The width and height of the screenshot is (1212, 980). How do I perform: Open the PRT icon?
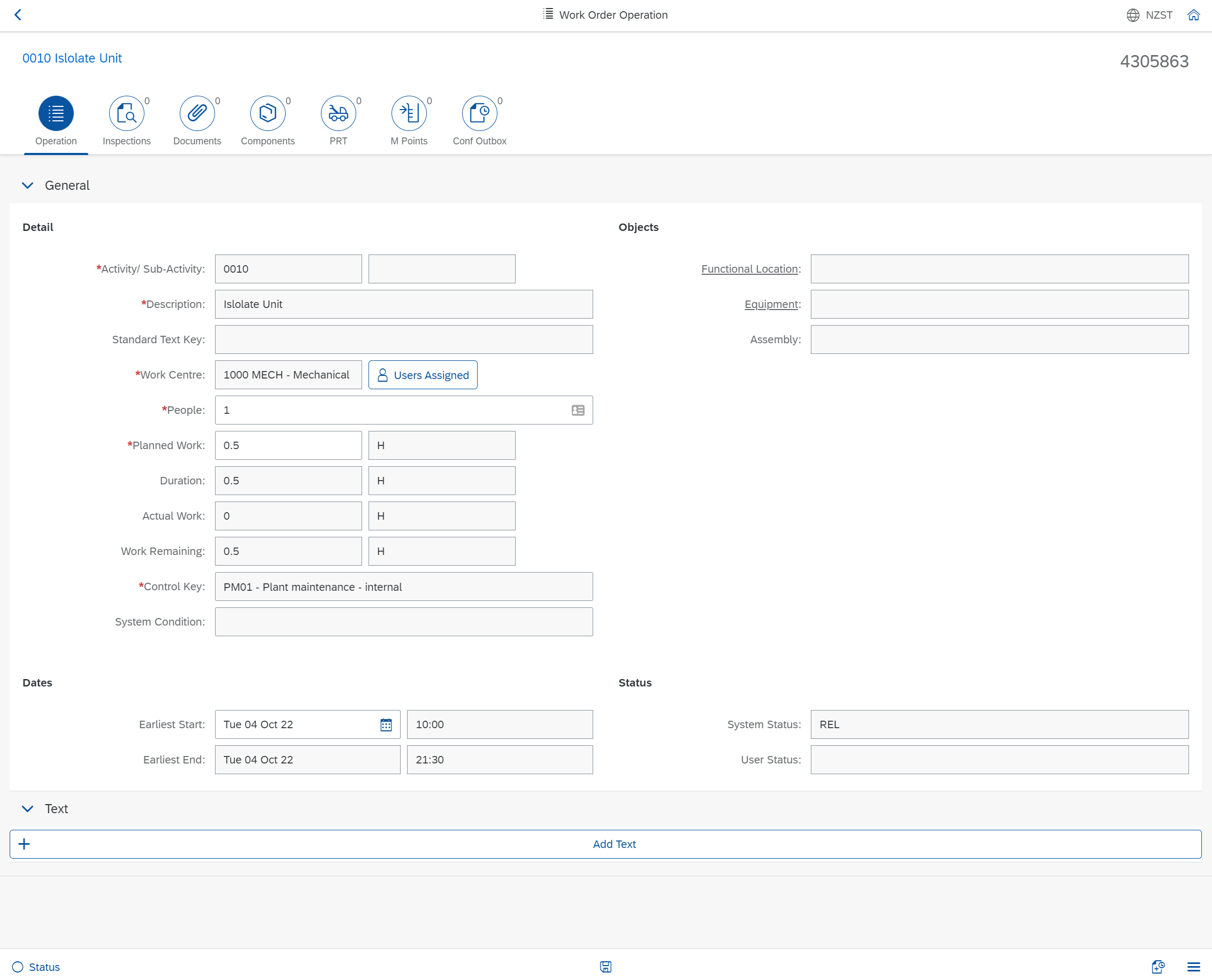pos(337,113)
